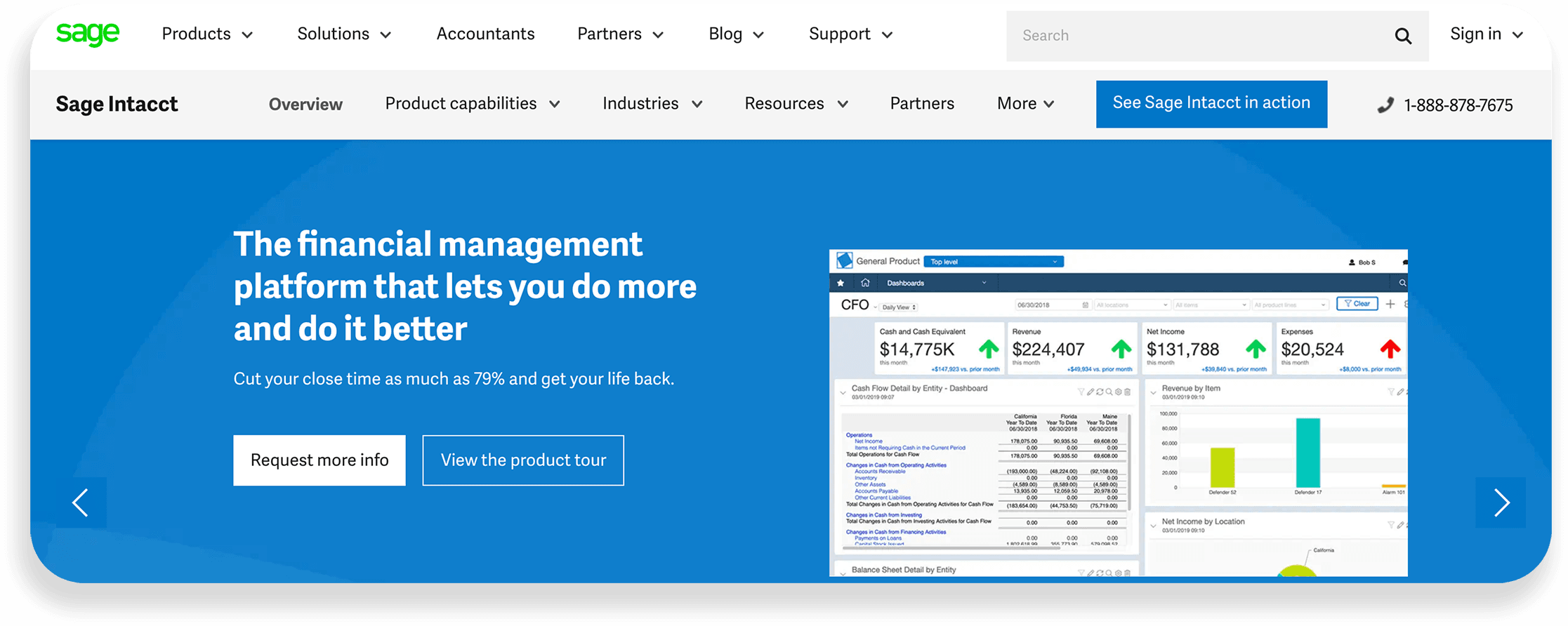Collapse the Revenue by Item panel
1568x626 pixels.
click(x=1153, y=393)
